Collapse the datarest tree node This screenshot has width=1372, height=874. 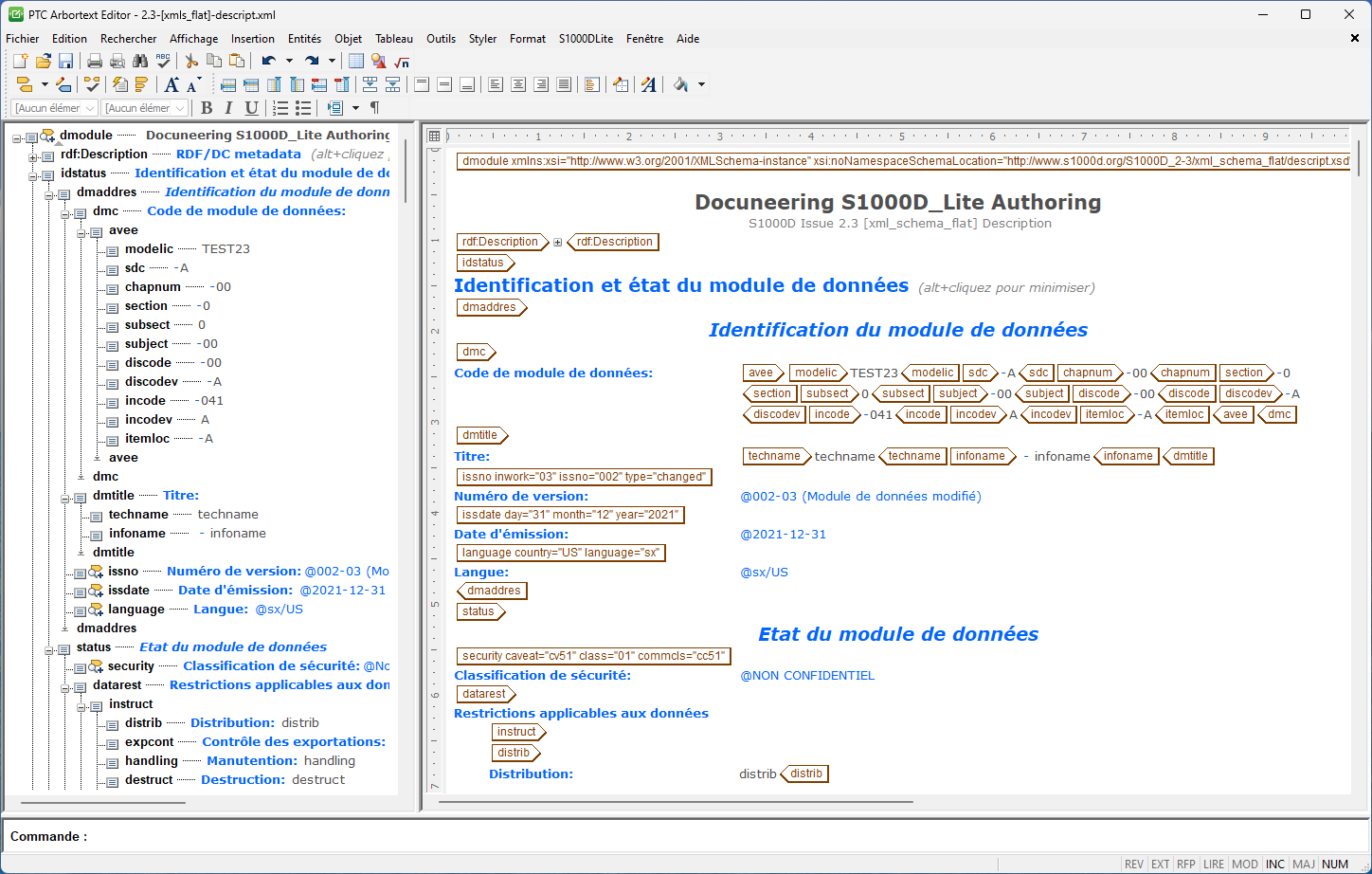65,688
